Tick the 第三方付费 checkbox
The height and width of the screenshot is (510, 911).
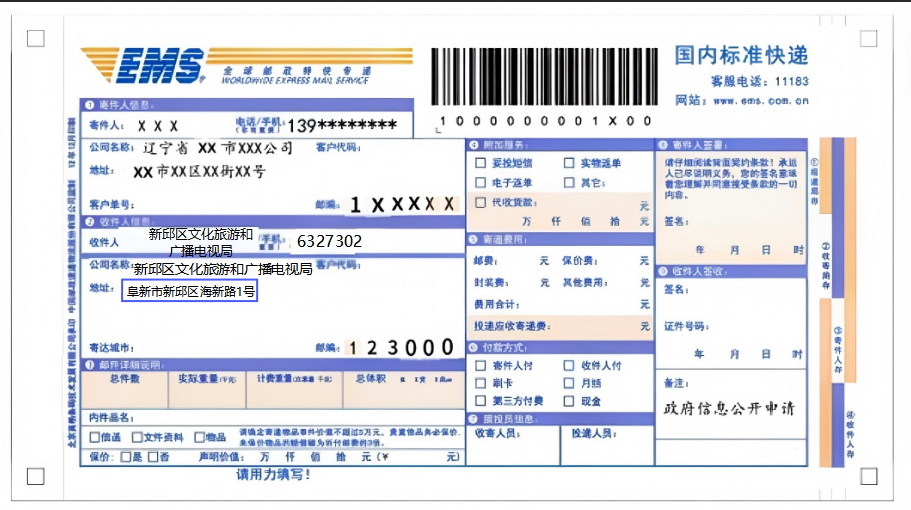480,401
